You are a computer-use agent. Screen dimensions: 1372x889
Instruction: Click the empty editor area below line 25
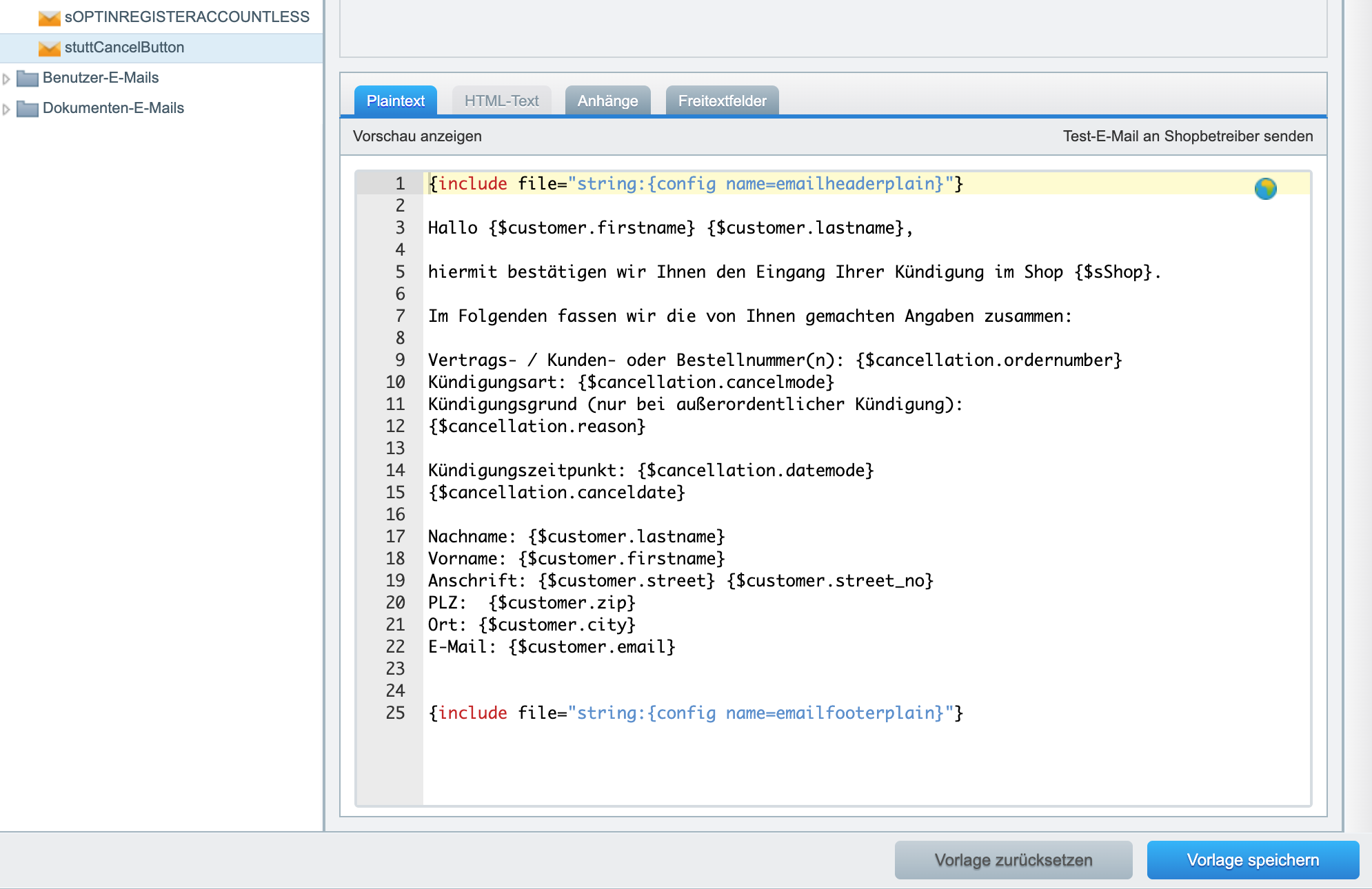pyautogui.click(x=865, y=764)
